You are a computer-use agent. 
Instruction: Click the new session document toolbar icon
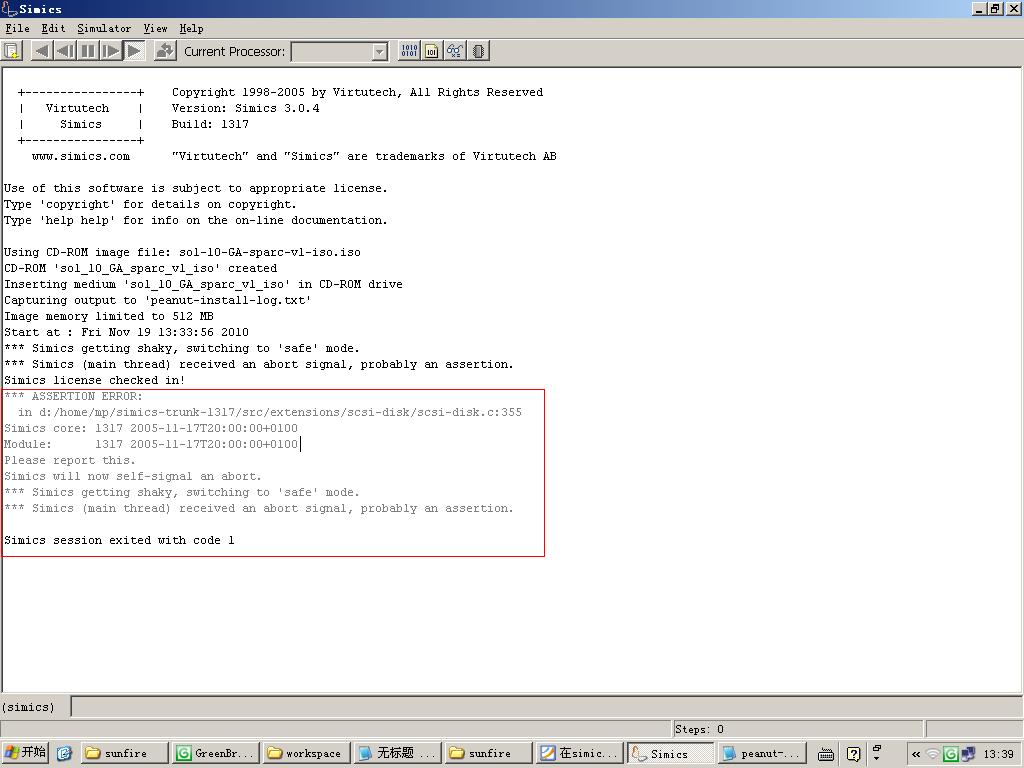[12, 51]
